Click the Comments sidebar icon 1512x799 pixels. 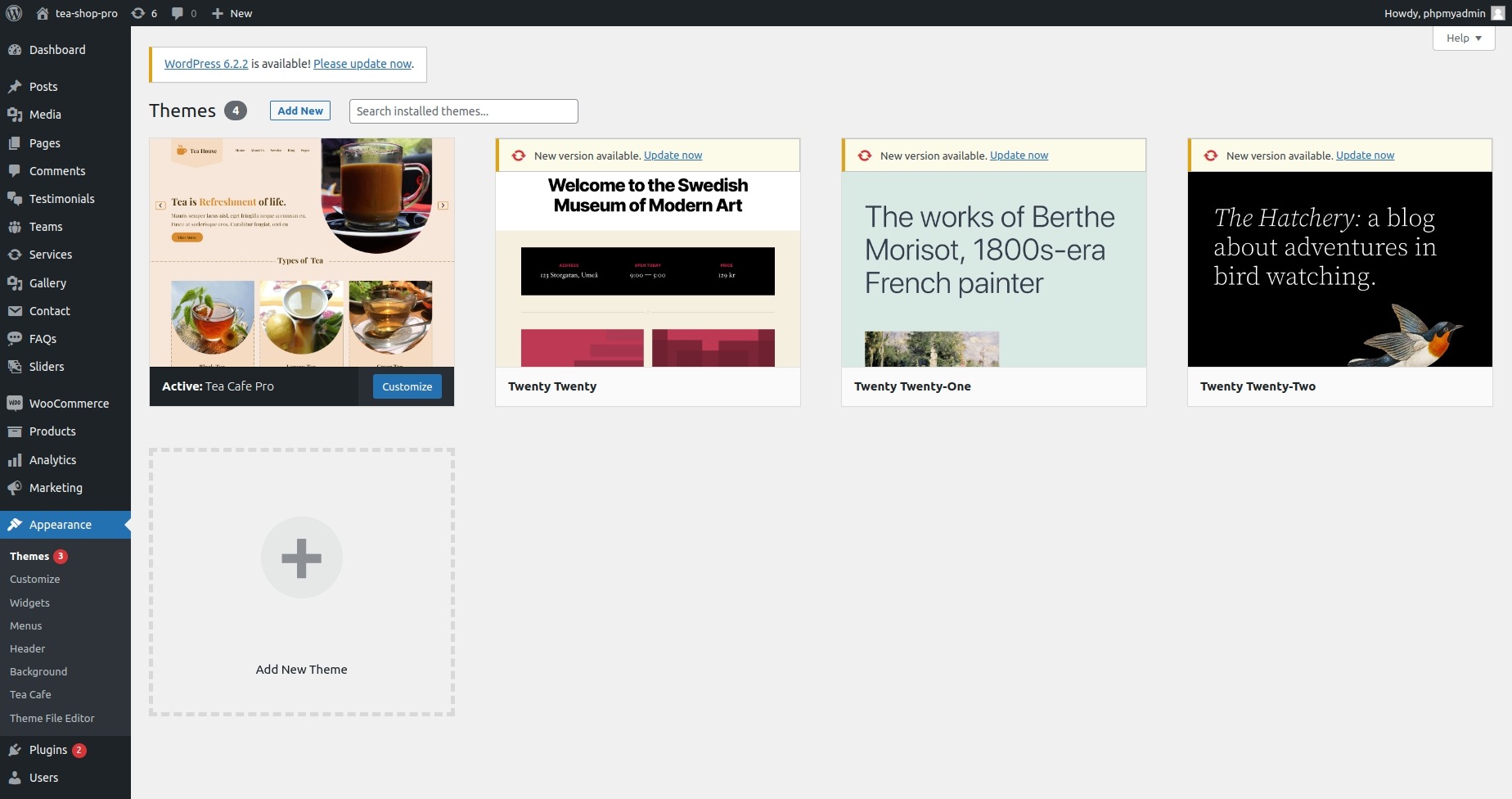coord(15,171)
